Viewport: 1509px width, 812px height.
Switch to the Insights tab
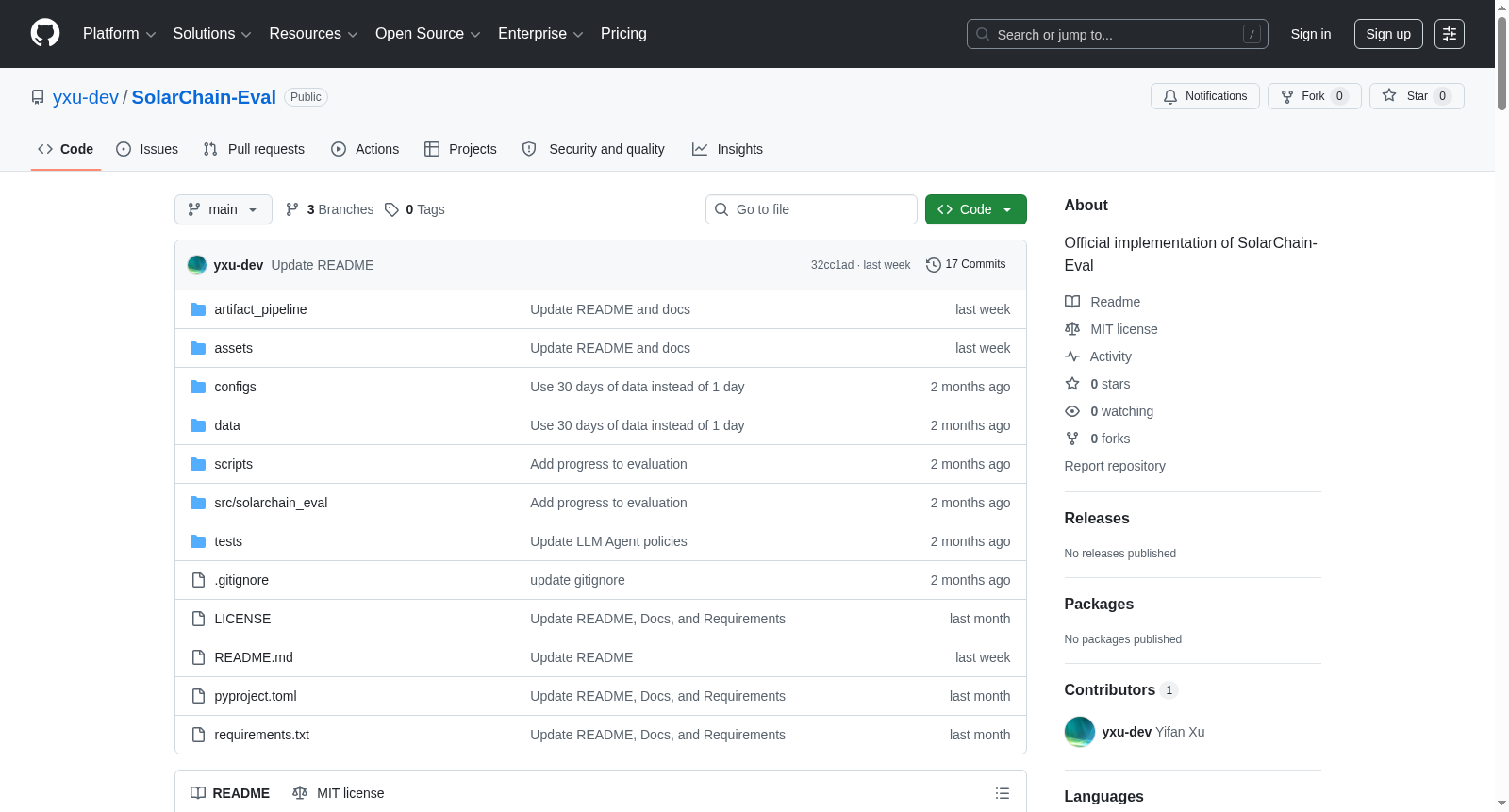click(x=727, y=149)
